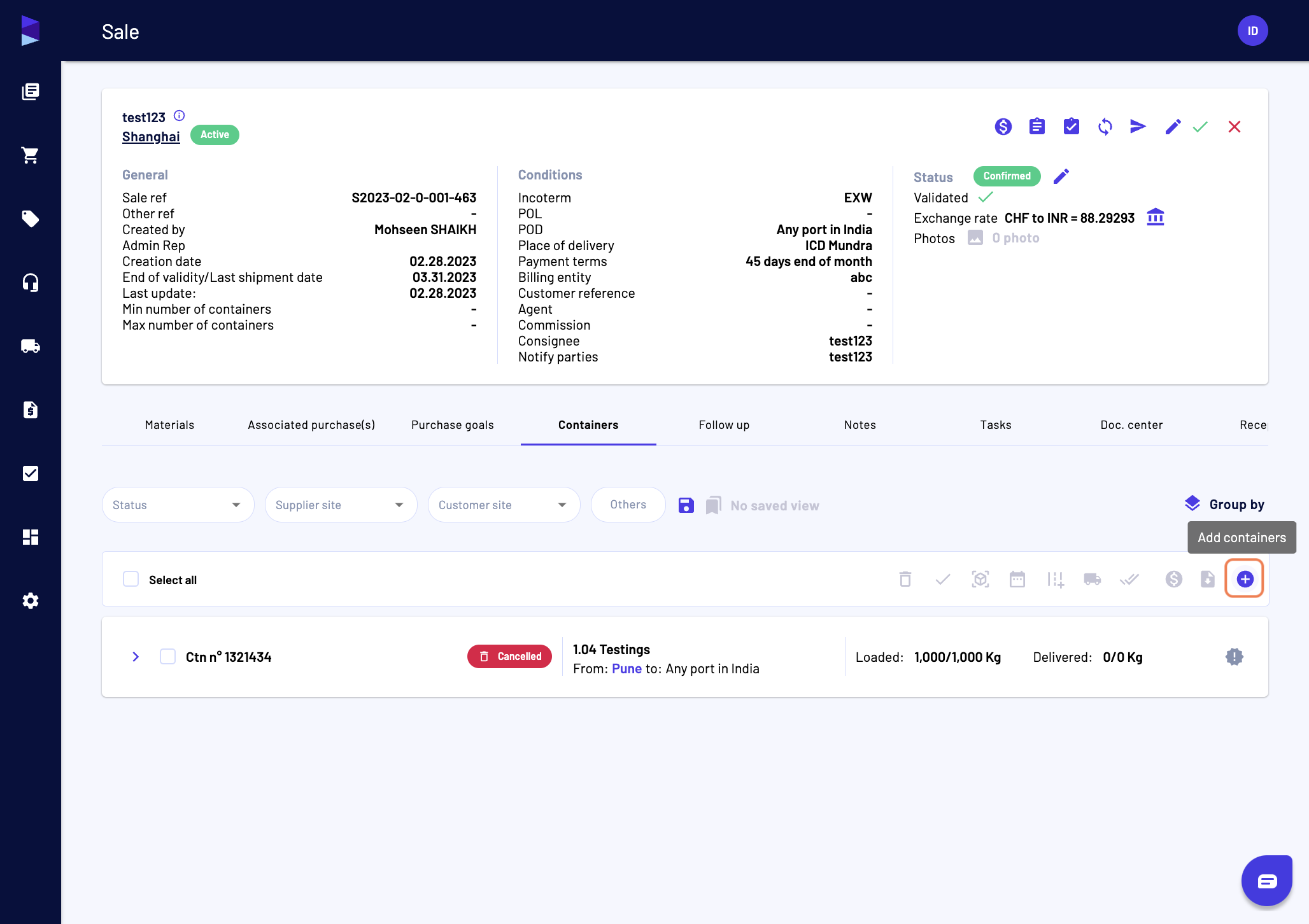Click the ID user avatar
The height and width of the screenshot is (924, 1309).
pyautogui.click(x=1252, y=31)
